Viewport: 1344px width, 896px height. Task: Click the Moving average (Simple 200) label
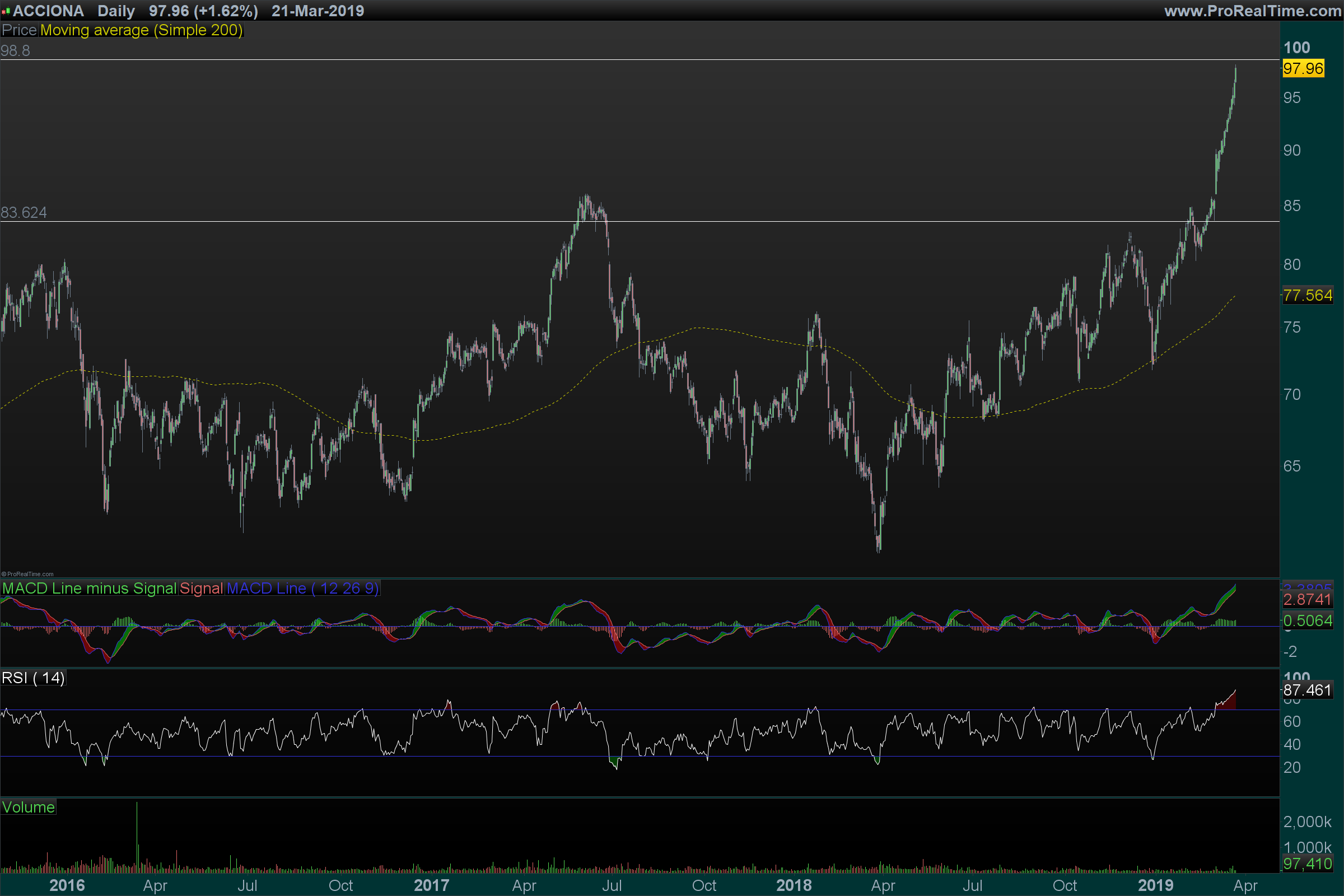(x=141, y=30)
